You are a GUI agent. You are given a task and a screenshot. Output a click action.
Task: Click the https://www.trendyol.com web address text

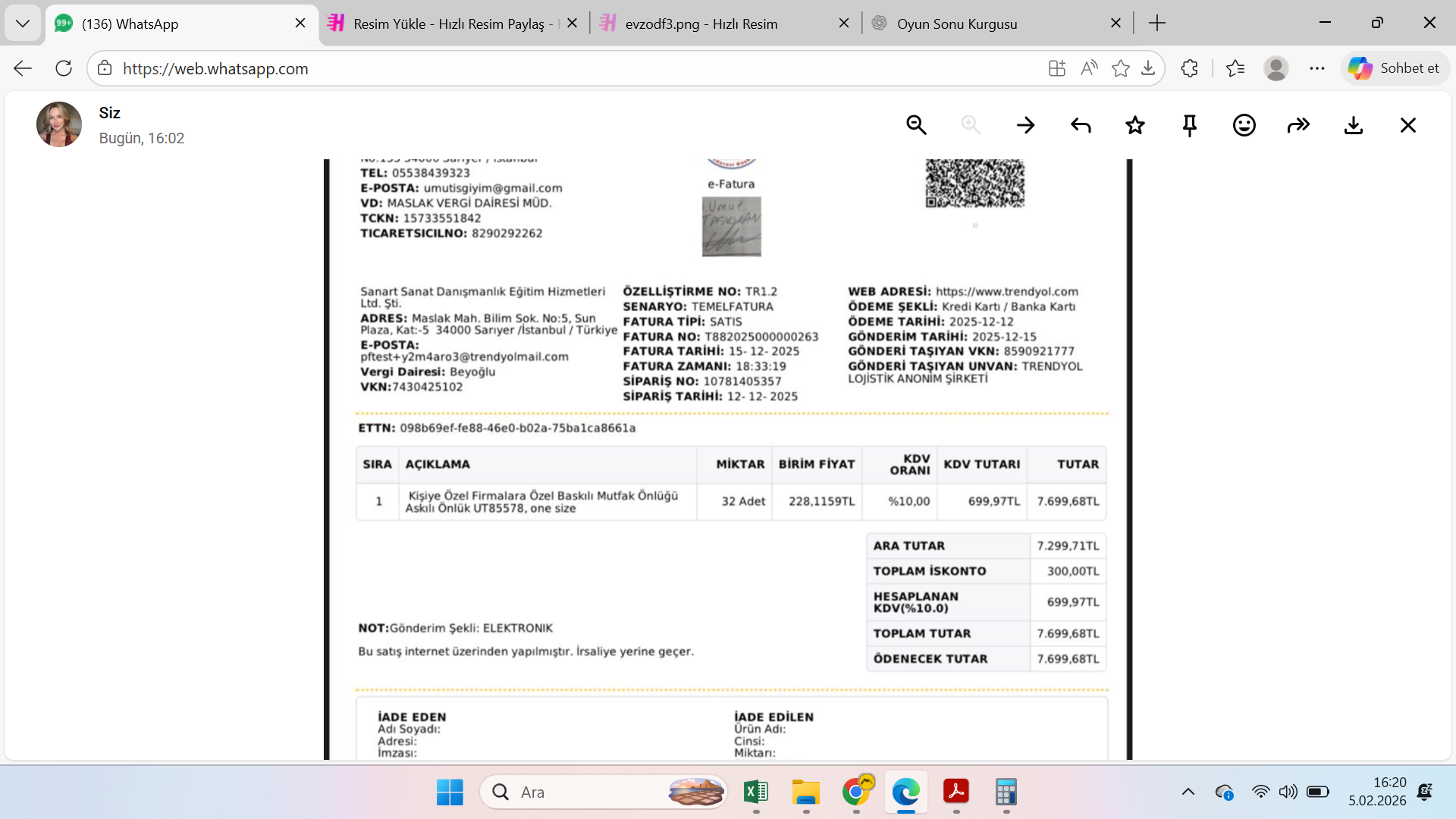(1006, 292)
